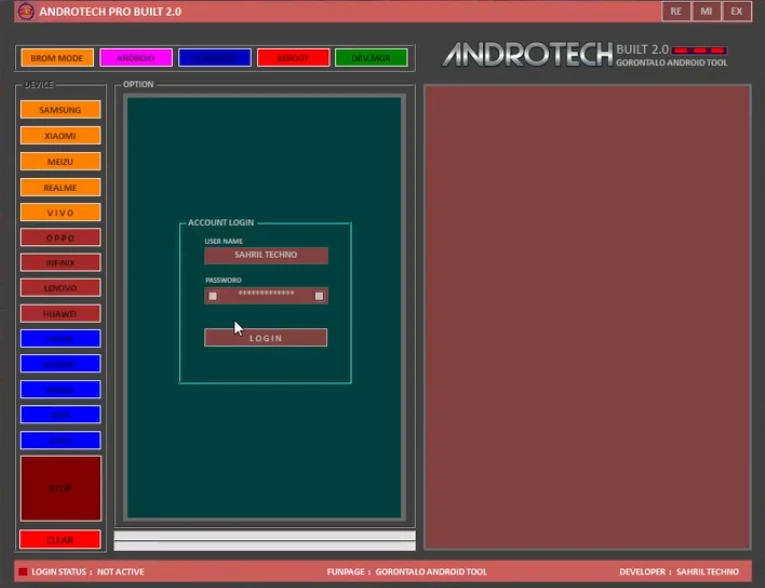Hit the red CLEAR button

pyautogui.click(x=60, y=540)
